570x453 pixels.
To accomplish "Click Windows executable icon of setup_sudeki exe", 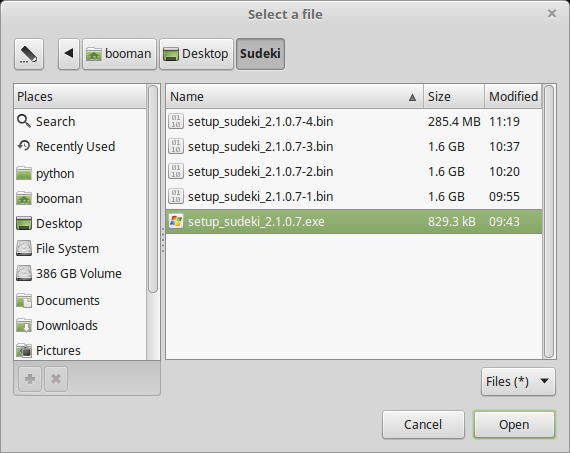I will coord(176,221).
